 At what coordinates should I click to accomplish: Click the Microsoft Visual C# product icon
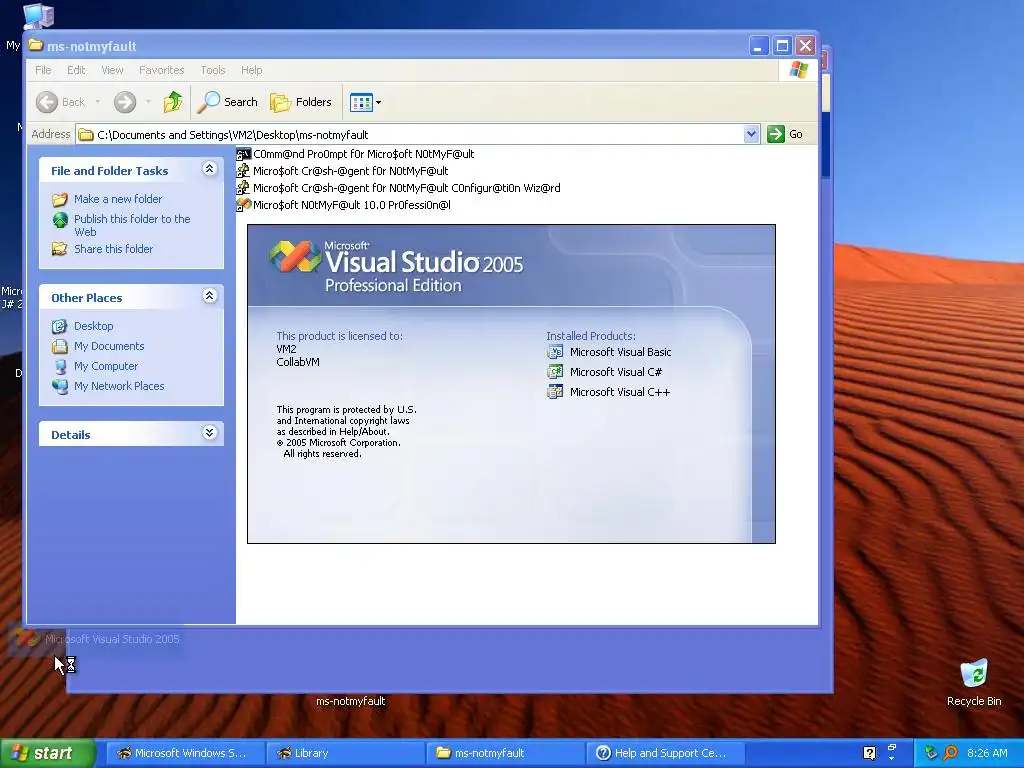click(x=555, y=372)
